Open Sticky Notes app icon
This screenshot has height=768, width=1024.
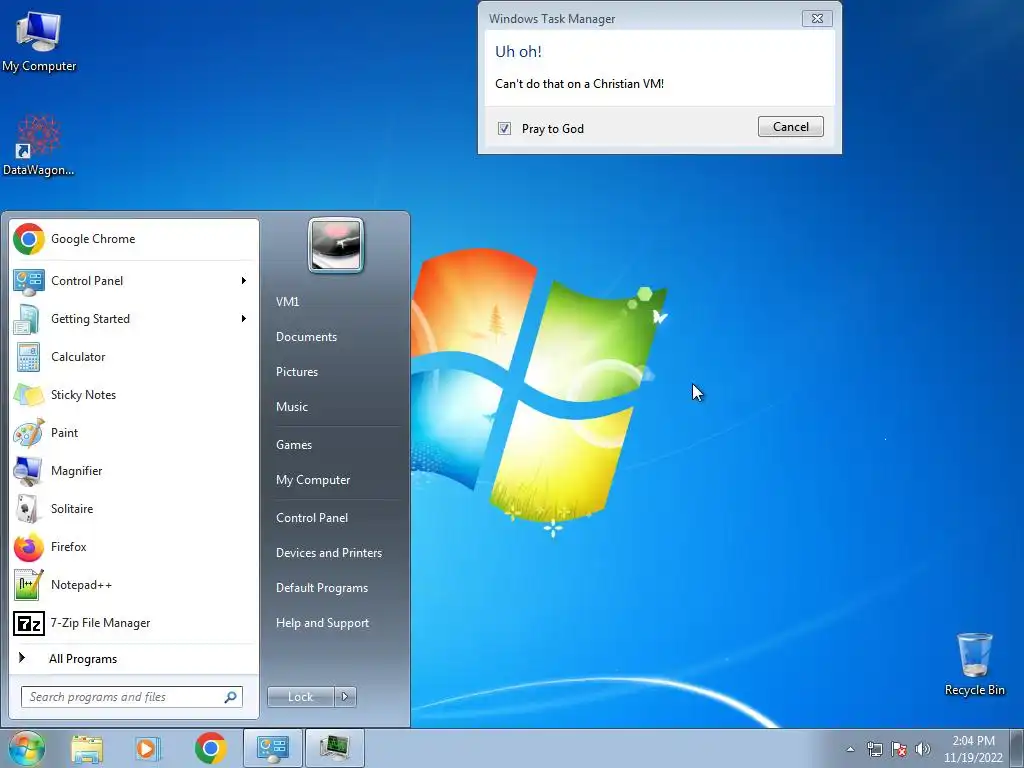29,394
